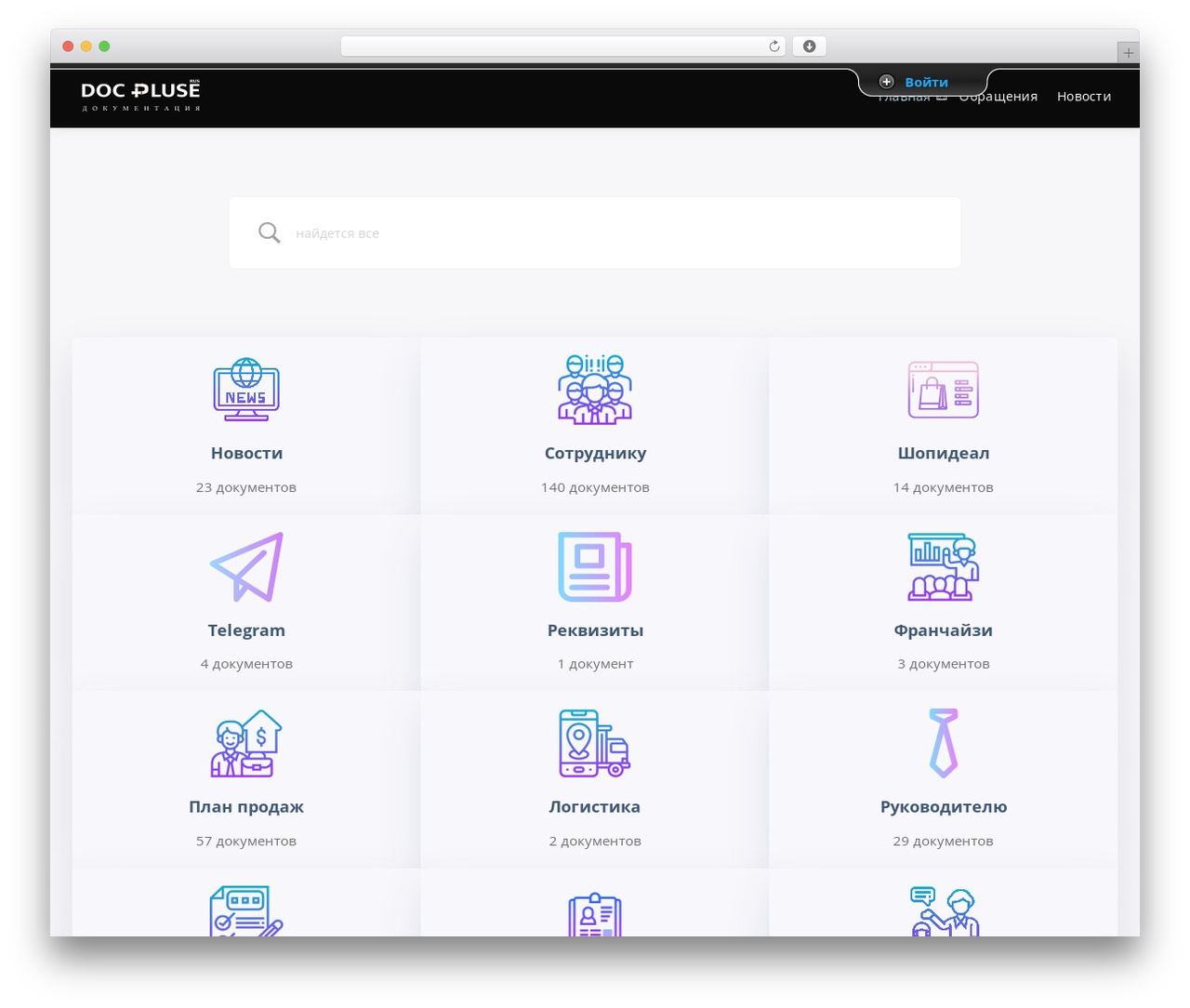
Task: Click the '3 документов' count text
Action: point(944,664)
